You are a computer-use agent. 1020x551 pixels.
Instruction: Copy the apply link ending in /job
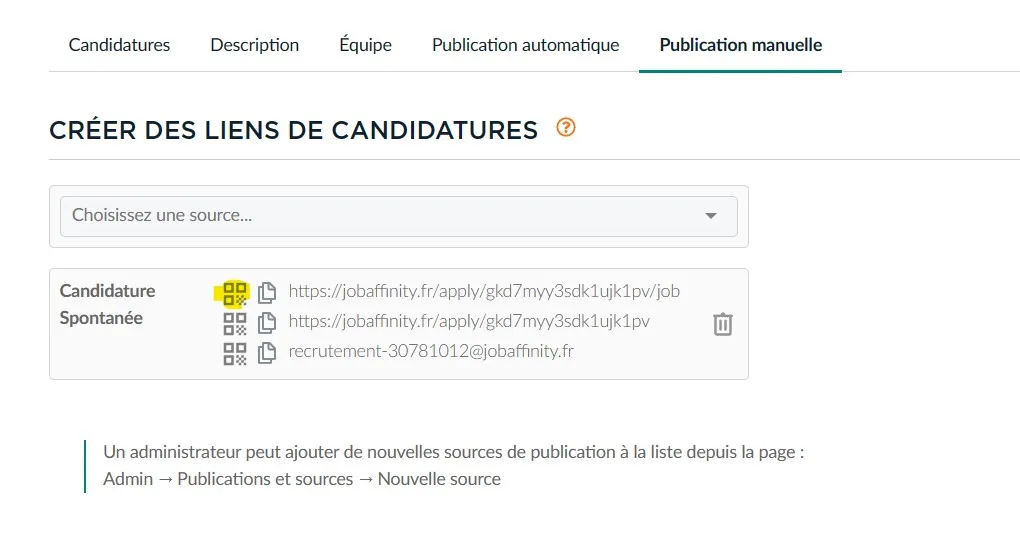[x=267, y=293]
